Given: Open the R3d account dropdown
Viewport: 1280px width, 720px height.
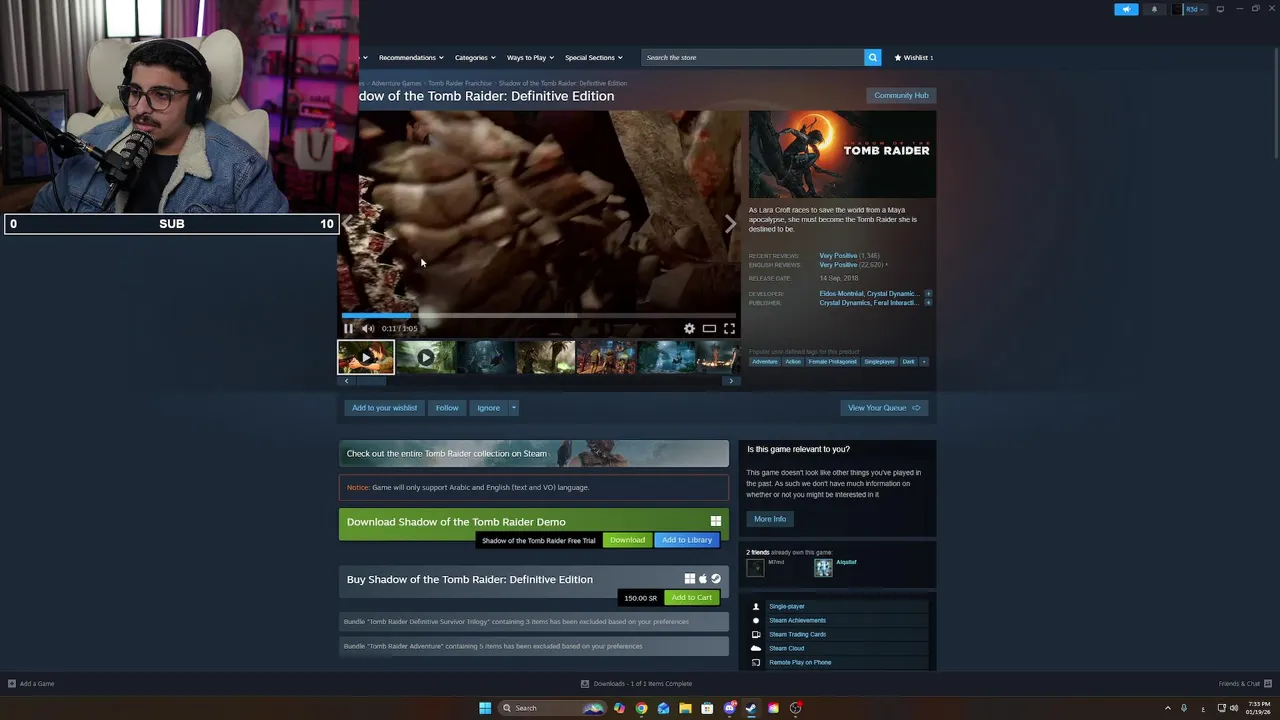Looking at the screenshot, I should pyautogui.click(x=1191, y=9).
